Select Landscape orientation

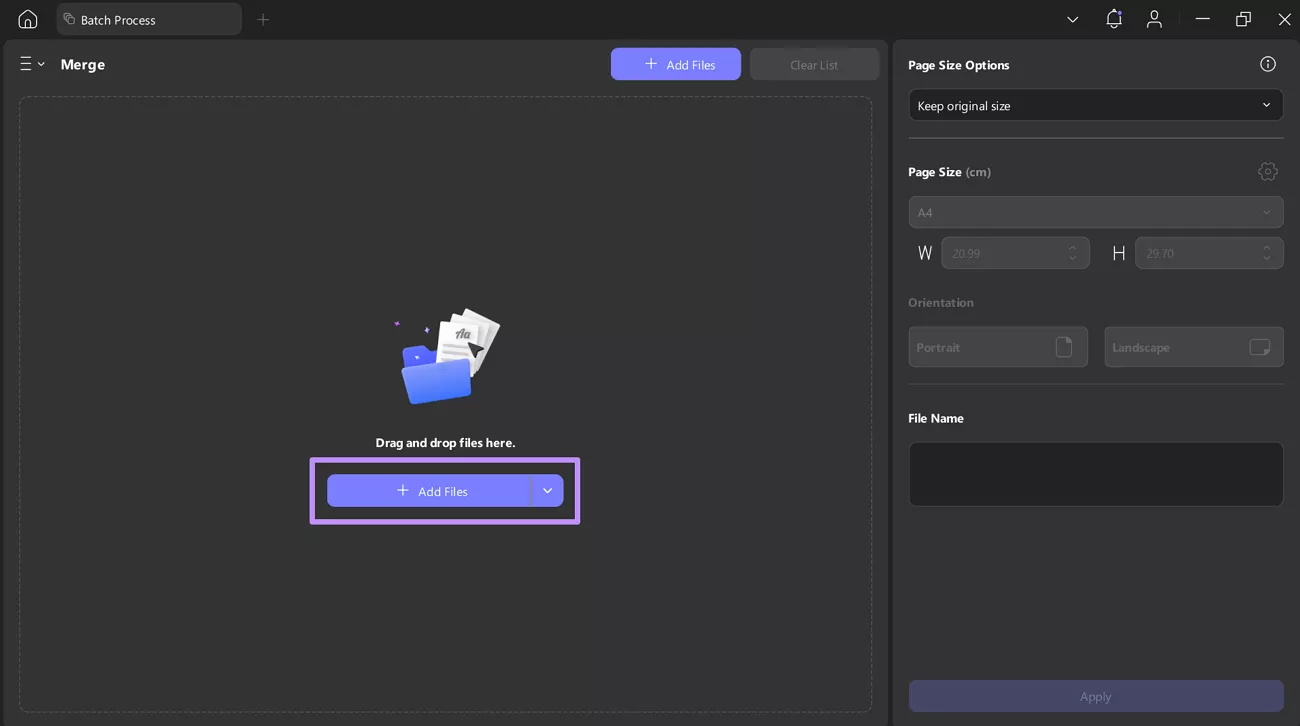(1193, 347)
